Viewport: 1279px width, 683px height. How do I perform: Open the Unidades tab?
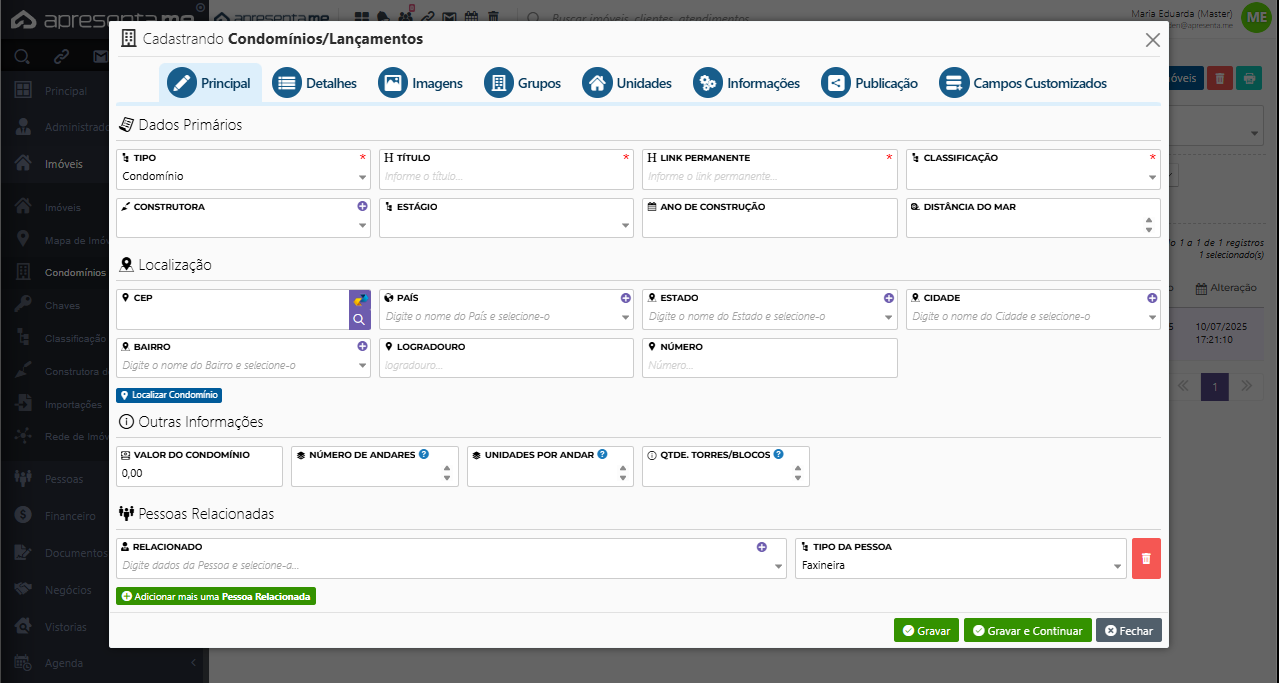[627, 84]
